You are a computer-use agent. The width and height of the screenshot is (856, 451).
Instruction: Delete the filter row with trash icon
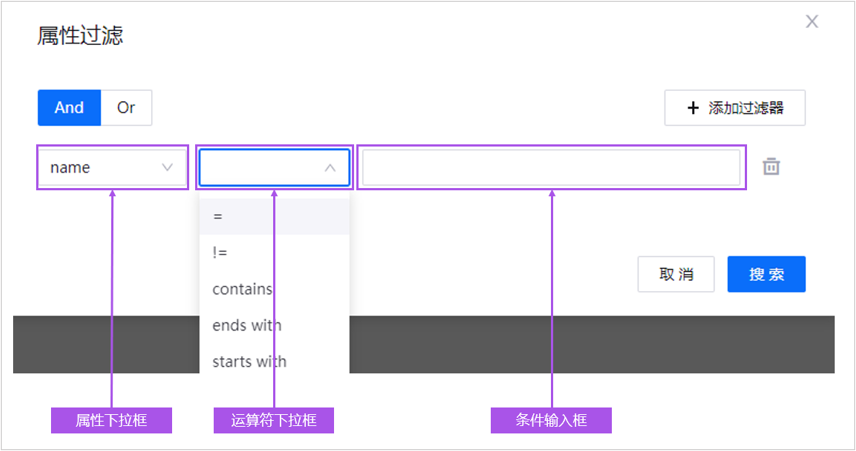point(771,167)
